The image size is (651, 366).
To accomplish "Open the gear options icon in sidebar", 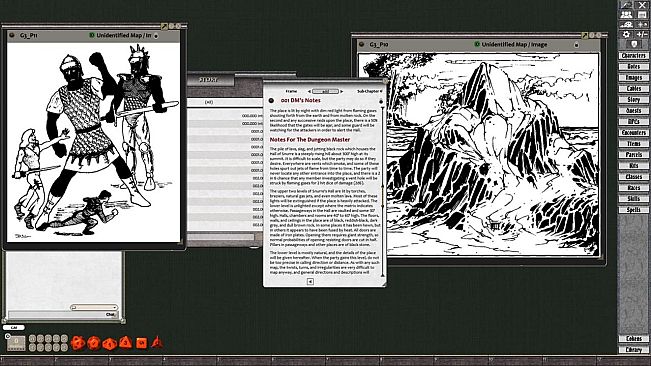I will (626, 34).
